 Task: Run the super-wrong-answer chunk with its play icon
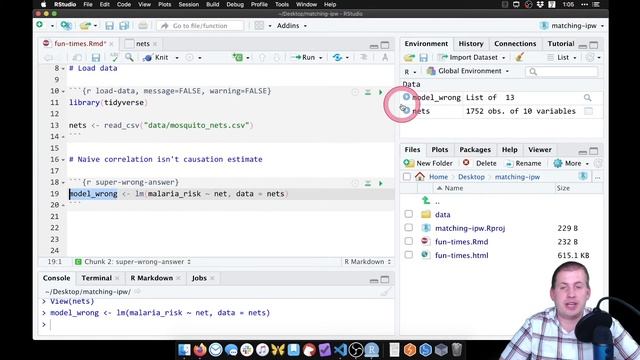click(x=380, y=183)
